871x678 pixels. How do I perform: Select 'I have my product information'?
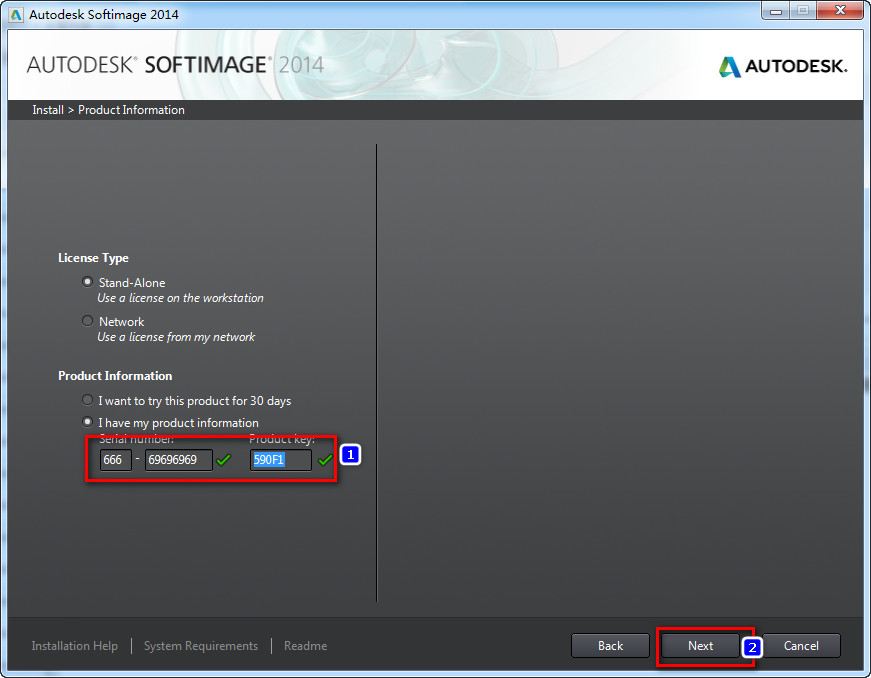(87, 422)
